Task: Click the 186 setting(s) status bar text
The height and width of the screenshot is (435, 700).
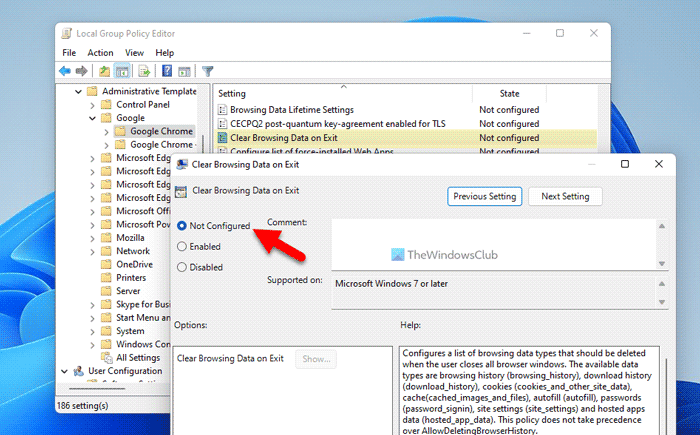Action: (83, 406)
